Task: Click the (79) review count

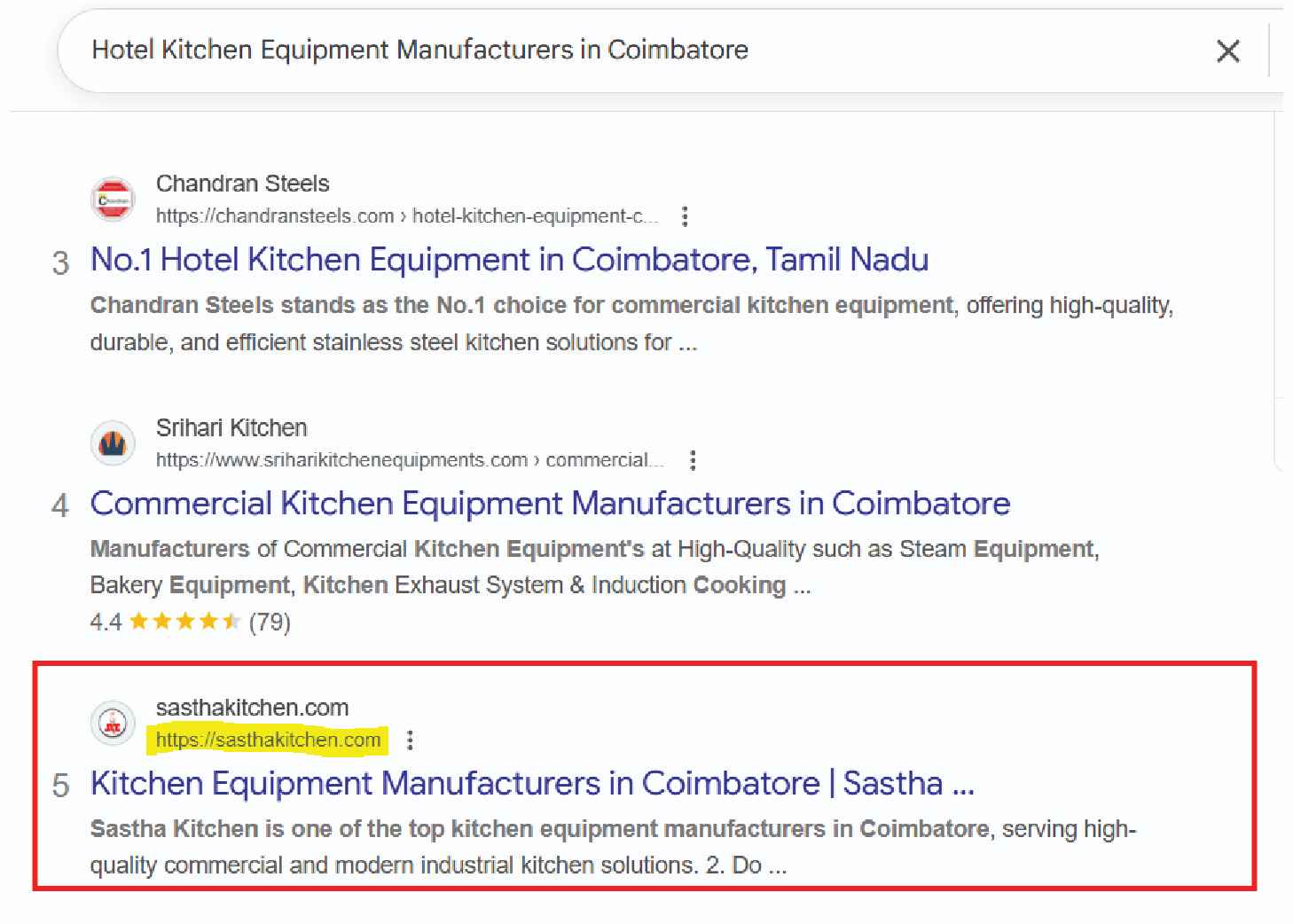Action: pos(270,622)
